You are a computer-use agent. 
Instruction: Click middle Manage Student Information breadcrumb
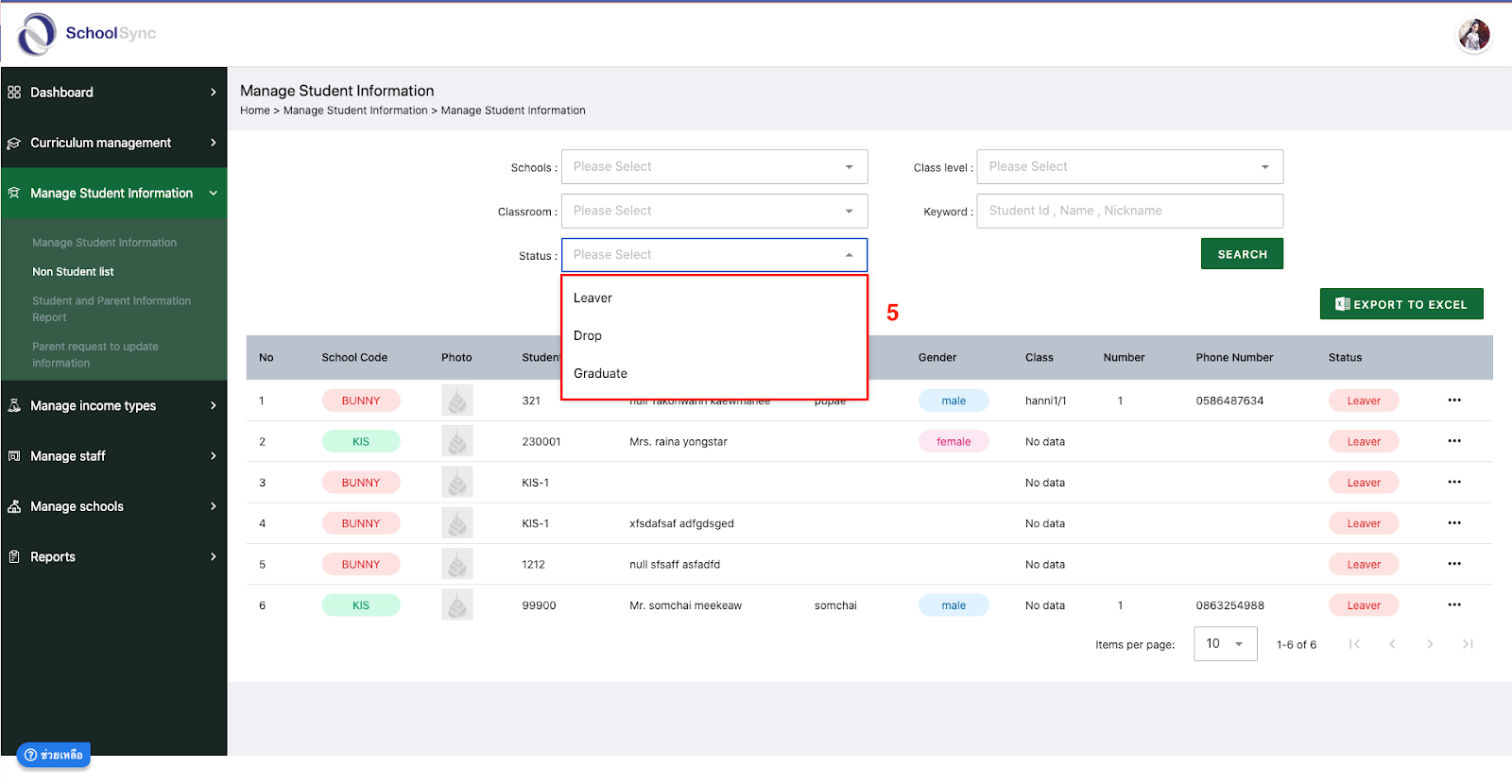click(x=355, y=111)
